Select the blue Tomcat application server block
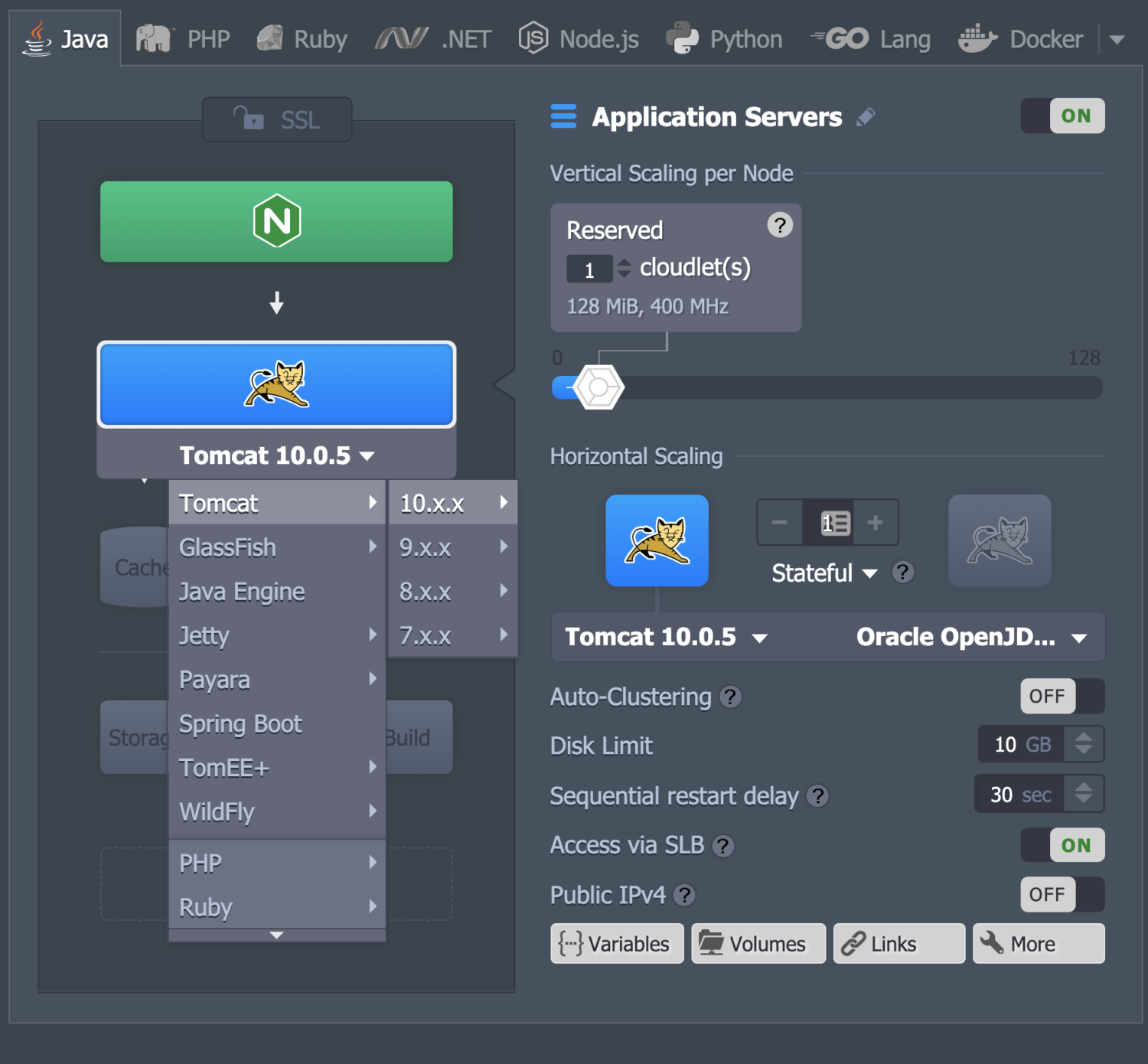 tap(276, 384)
